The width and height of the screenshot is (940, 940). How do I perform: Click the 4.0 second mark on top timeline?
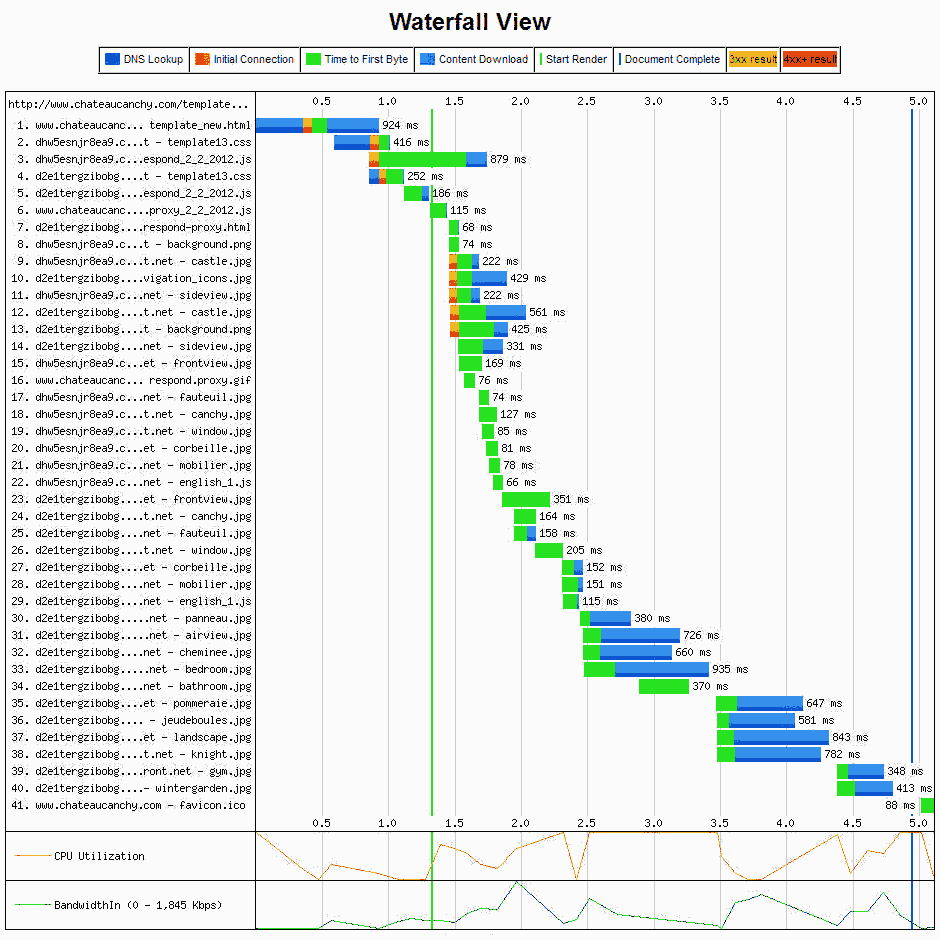tap(785, 102)
